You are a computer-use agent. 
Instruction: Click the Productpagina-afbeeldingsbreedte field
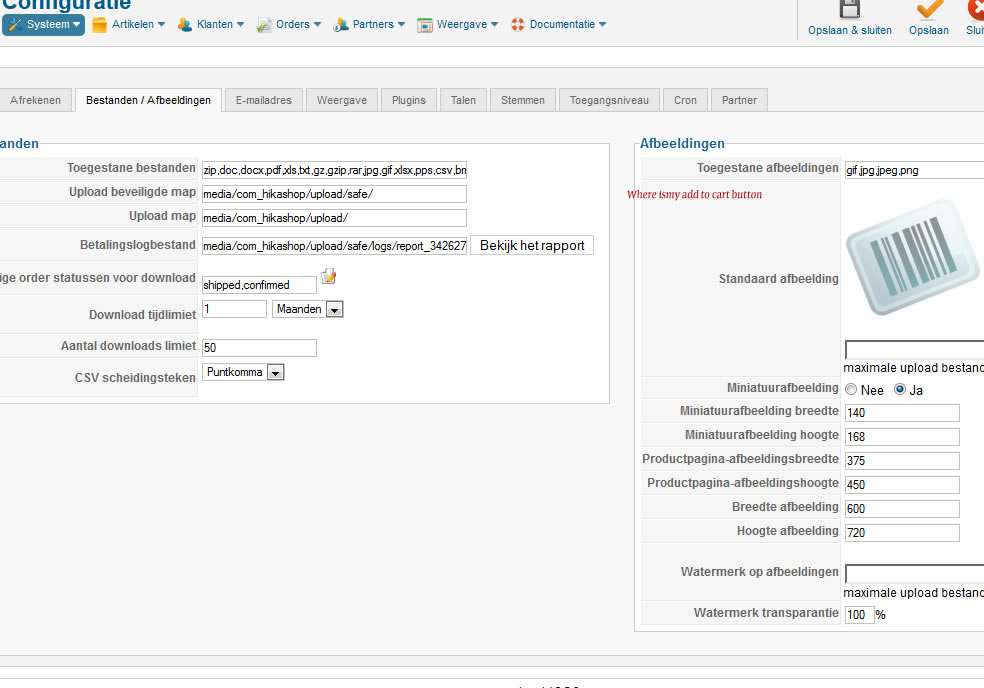tap(902, 460)
